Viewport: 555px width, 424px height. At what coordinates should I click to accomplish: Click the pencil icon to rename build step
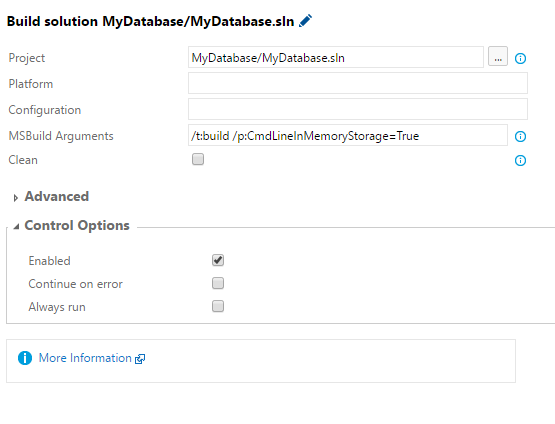click(x=305, y=21)
